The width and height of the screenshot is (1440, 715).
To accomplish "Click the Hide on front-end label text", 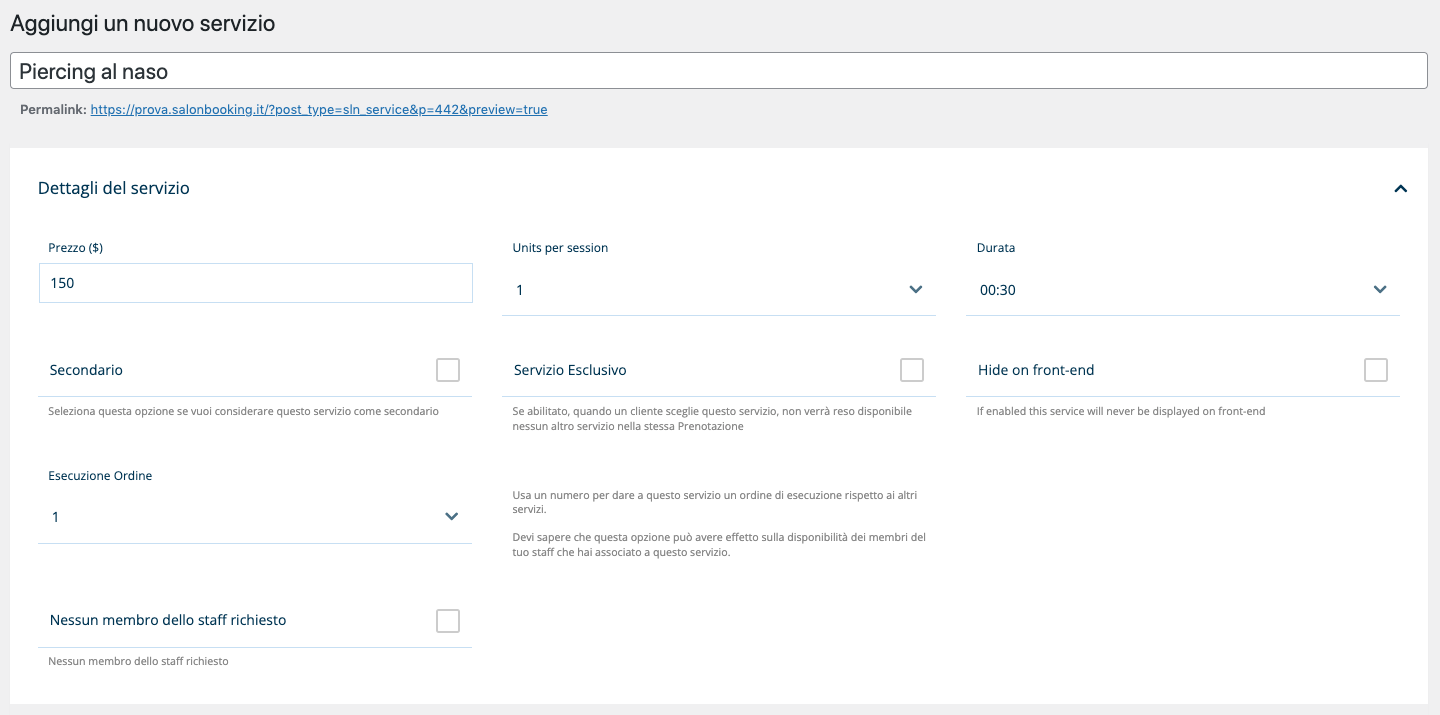I will point(1036,370).
